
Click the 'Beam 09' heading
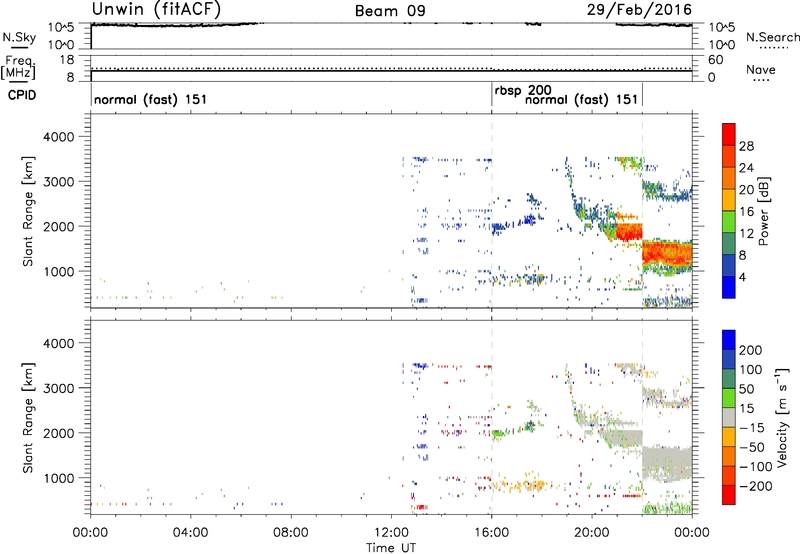(390, 11)
